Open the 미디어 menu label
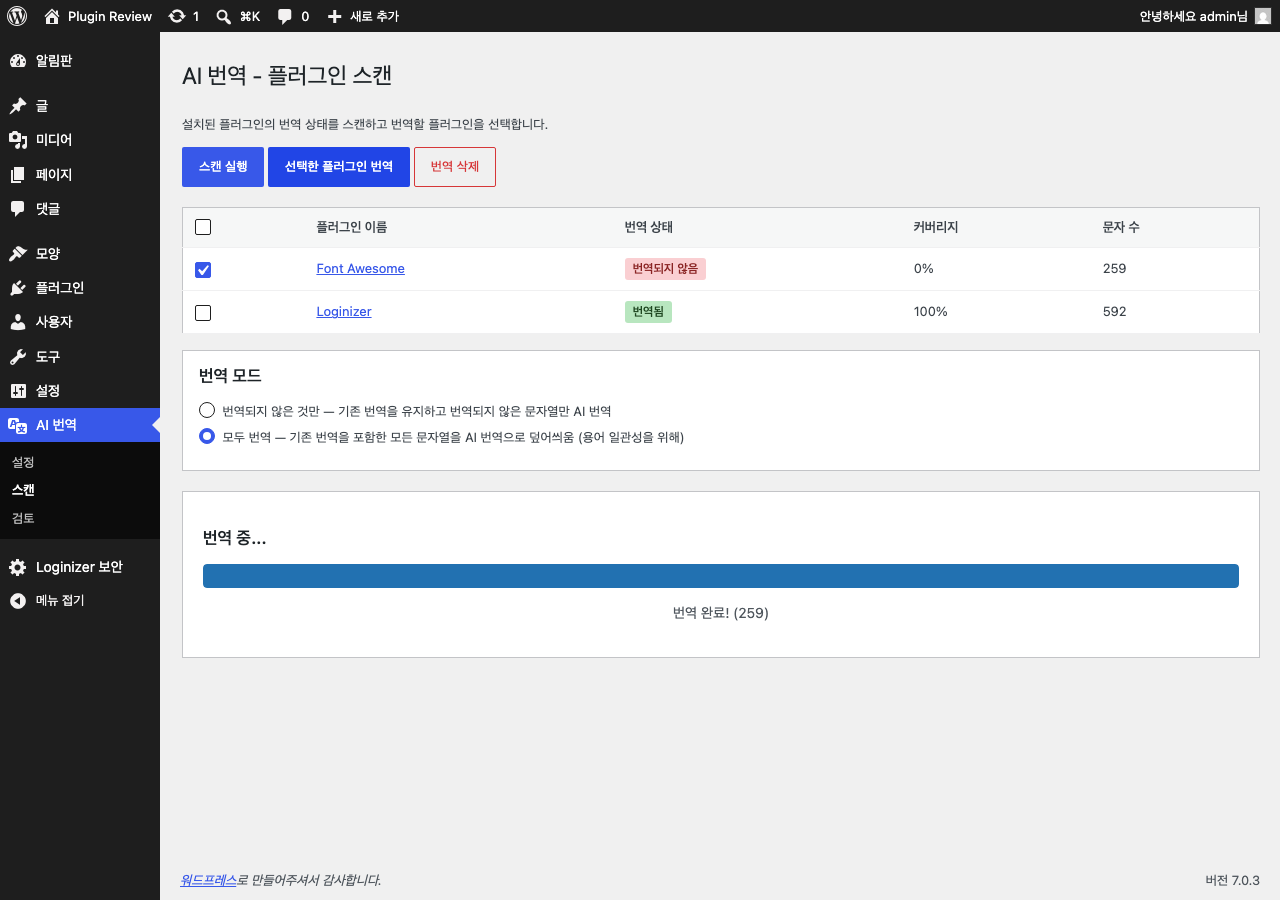Screen dimensions: 1280x900 [x=54, y=140]
